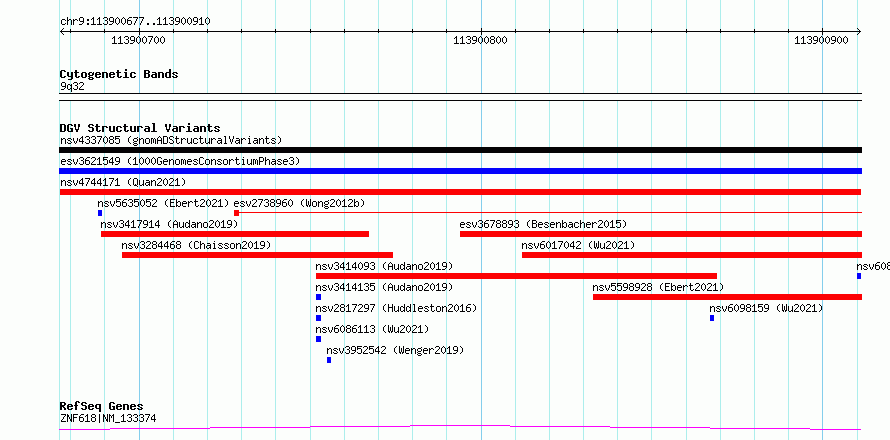Click the nsv6017042 Wu2021 red bar
This screenshot has height=440, width=890.
pos(692,255)
